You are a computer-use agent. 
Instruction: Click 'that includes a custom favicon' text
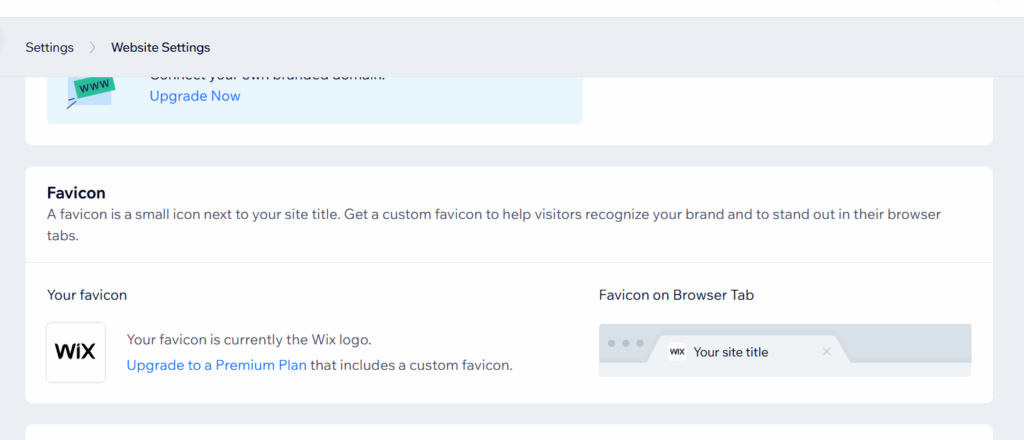(x=411, y=365)
